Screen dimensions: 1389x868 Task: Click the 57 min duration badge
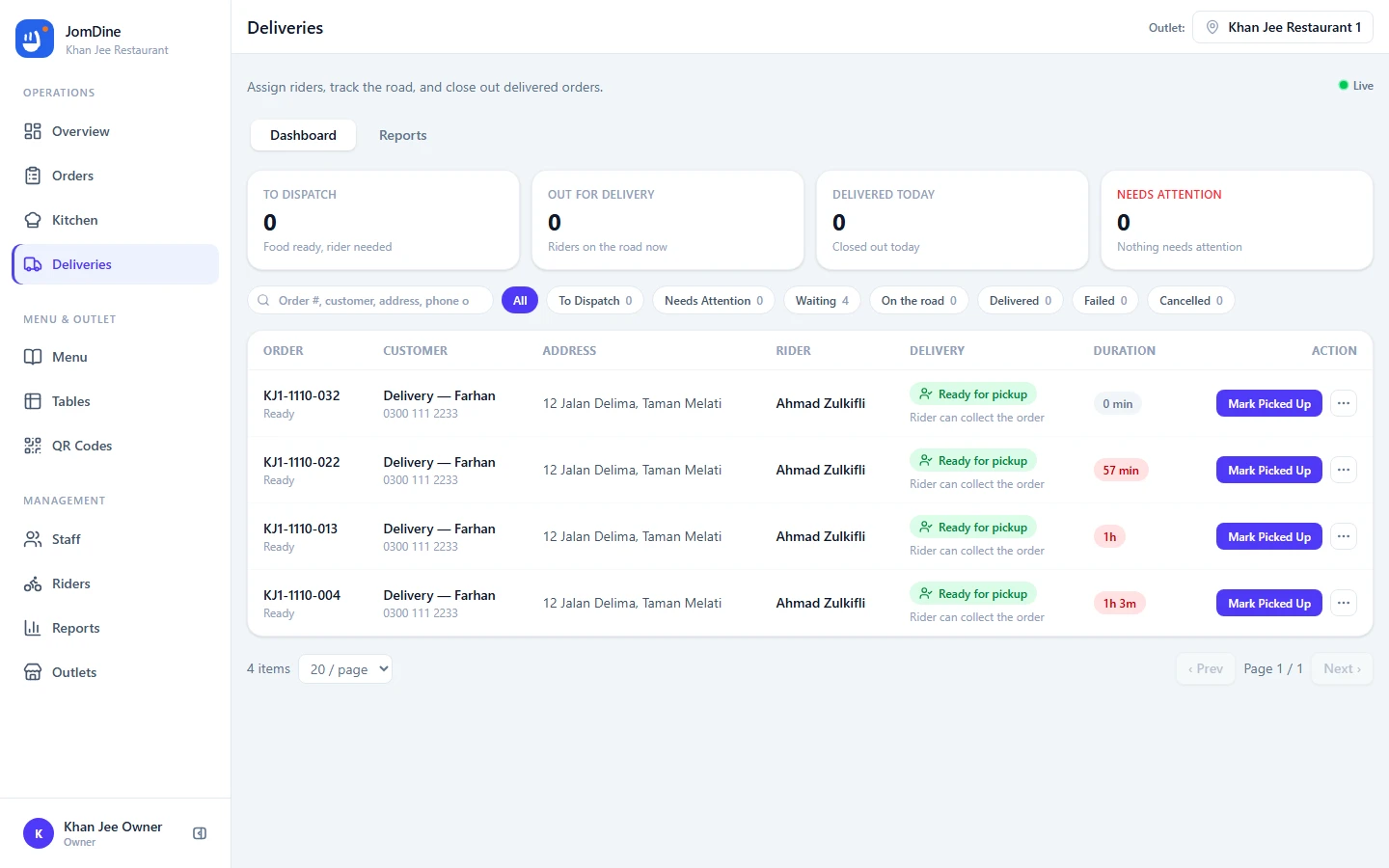(x=1121, y=470)
